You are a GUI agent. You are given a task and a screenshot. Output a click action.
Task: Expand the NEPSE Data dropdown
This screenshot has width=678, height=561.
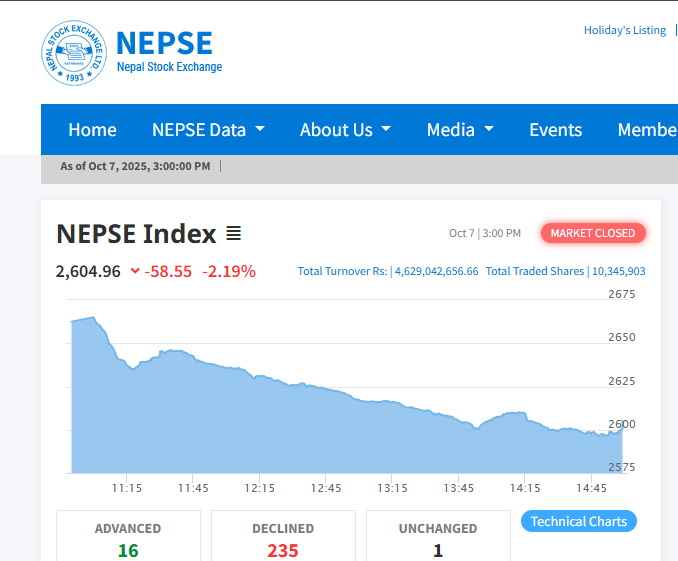coord(208,130)
